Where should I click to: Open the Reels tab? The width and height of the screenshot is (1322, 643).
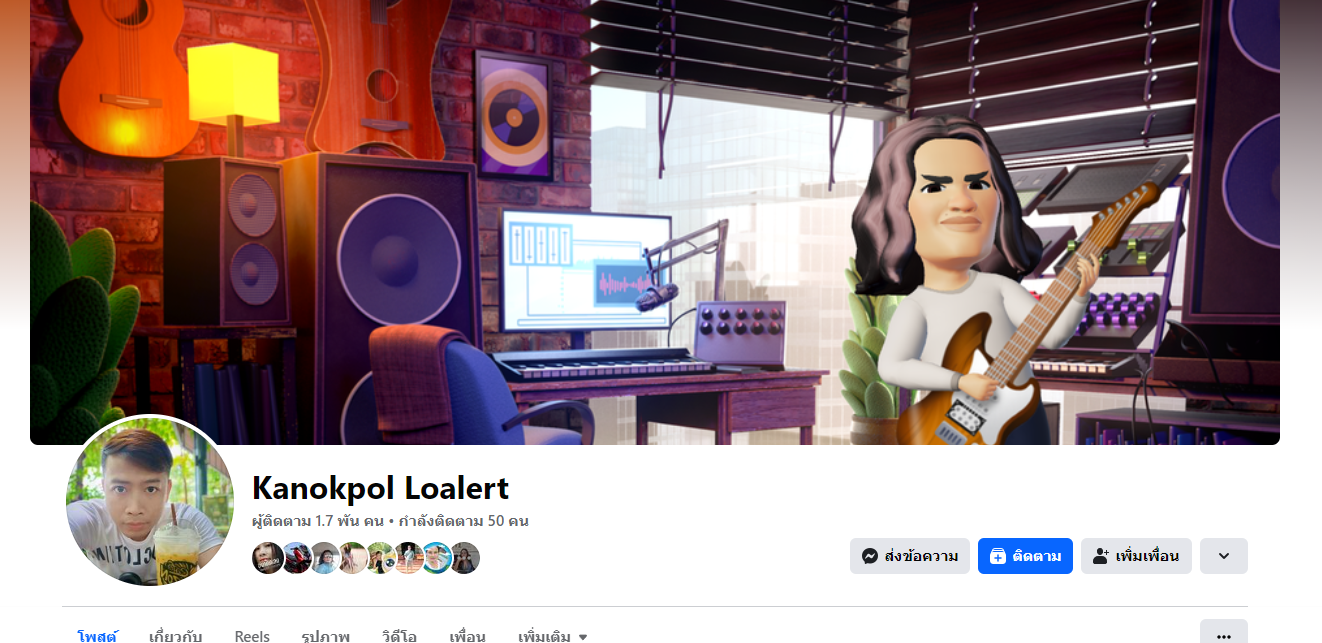coord(252,636)
